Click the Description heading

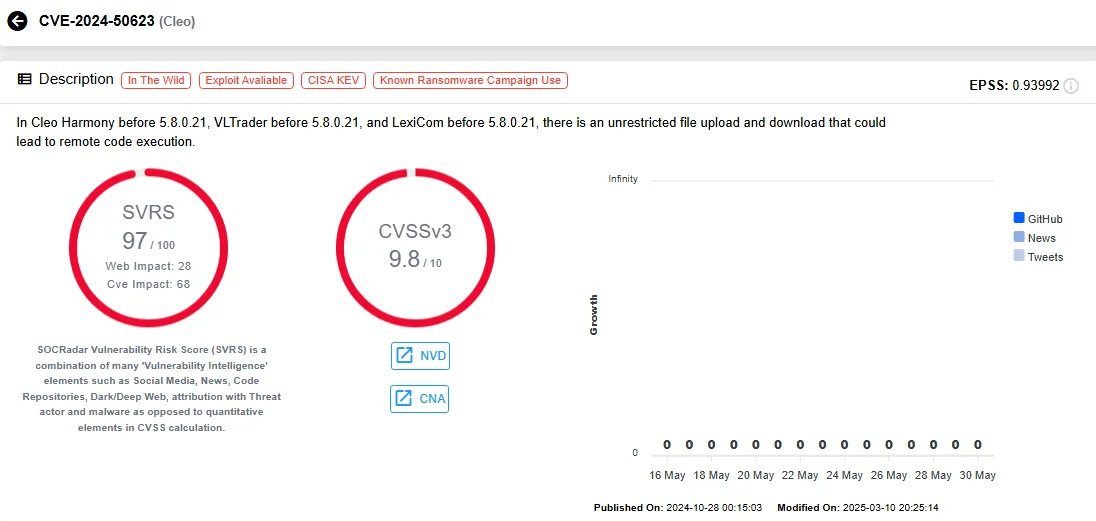(76, 79)
